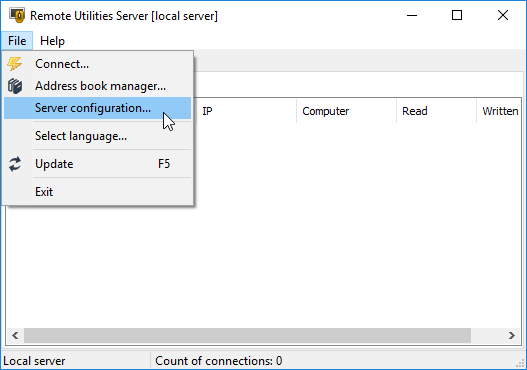Click the horizontal scrollbar left arrow
The image size is (527, 370).
(x=15, y=335)
